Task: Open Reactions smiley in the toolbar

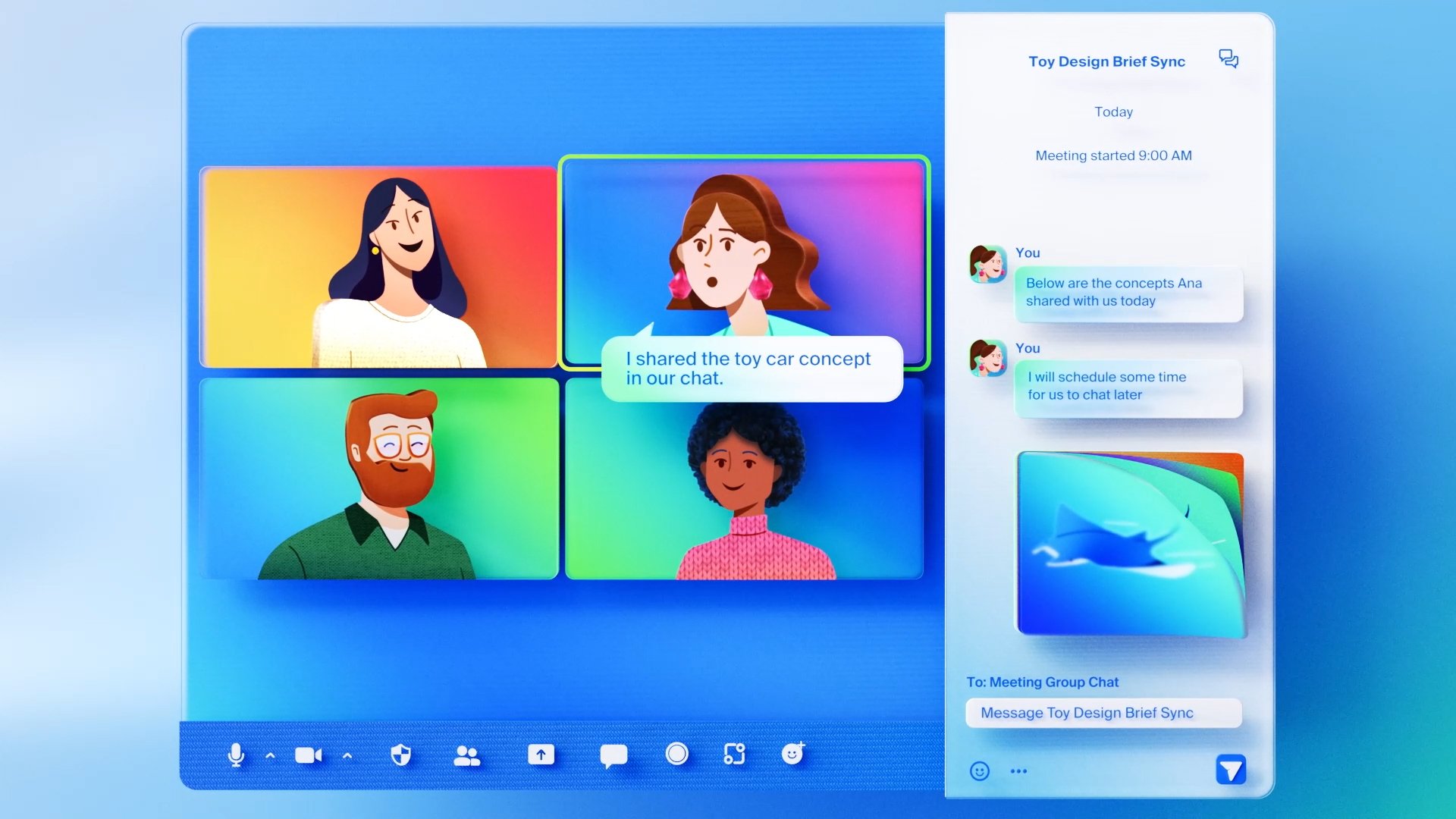Action: pyautogui.click(x=793, y=753)
